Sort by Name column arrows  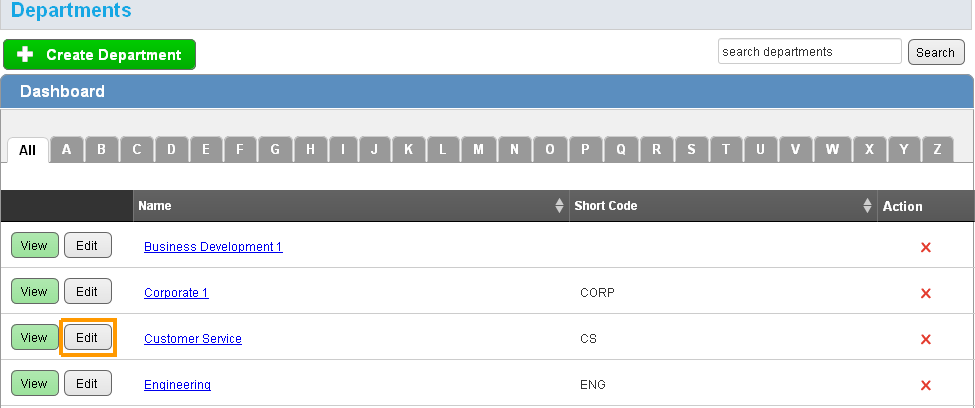(x=559, y=206)
